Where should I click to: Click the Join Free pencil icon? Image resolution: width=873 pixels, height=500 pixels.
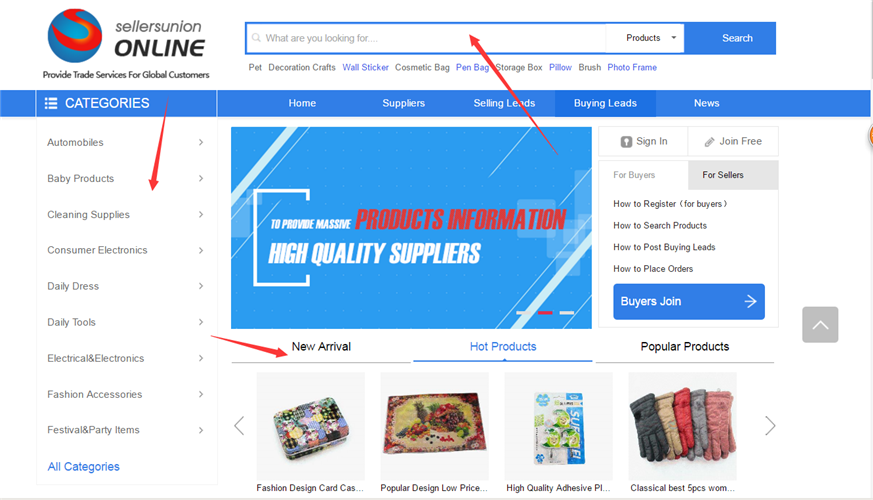click(x=709, y=142)
